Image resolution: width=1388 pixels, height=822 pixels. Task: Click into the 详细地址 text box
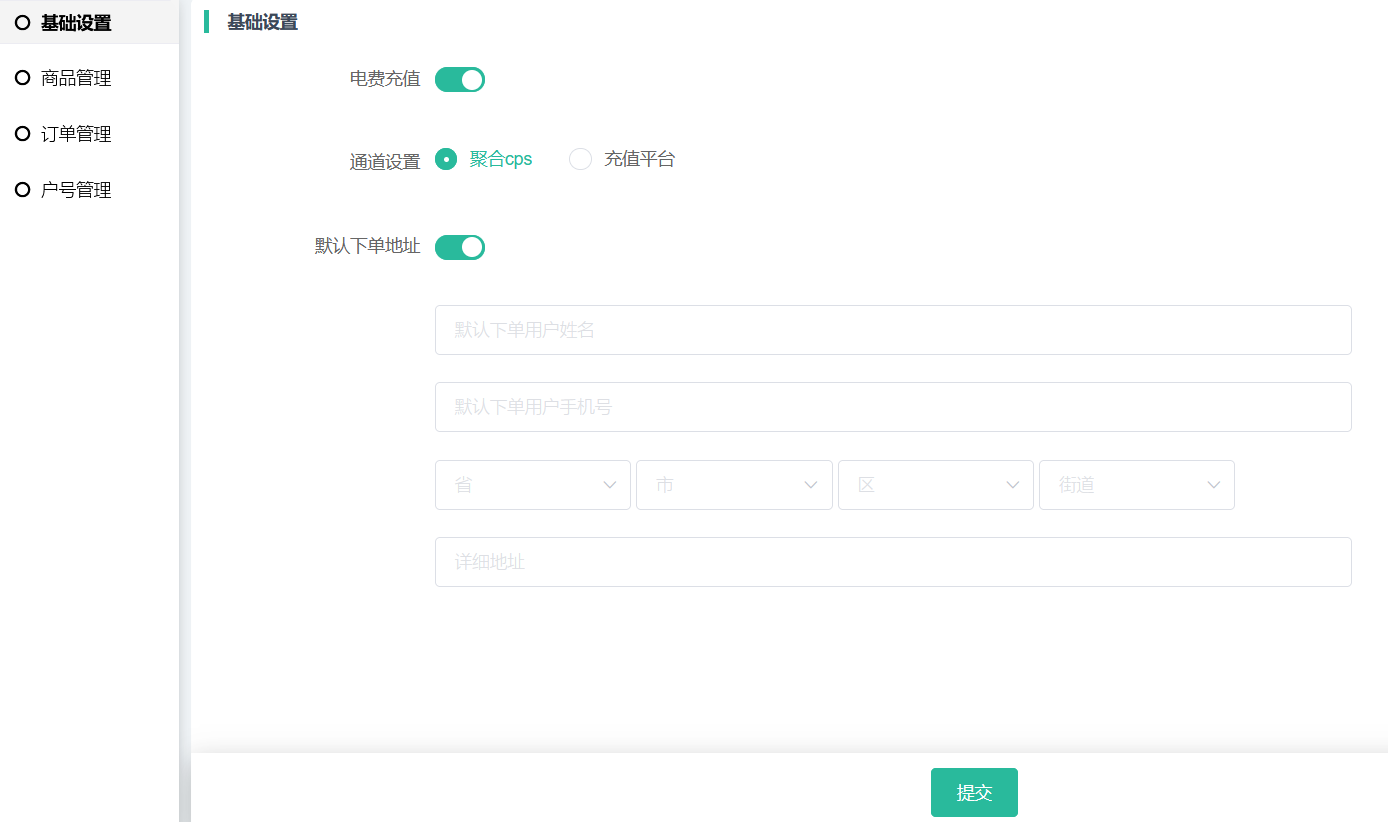tap(892, 562)
